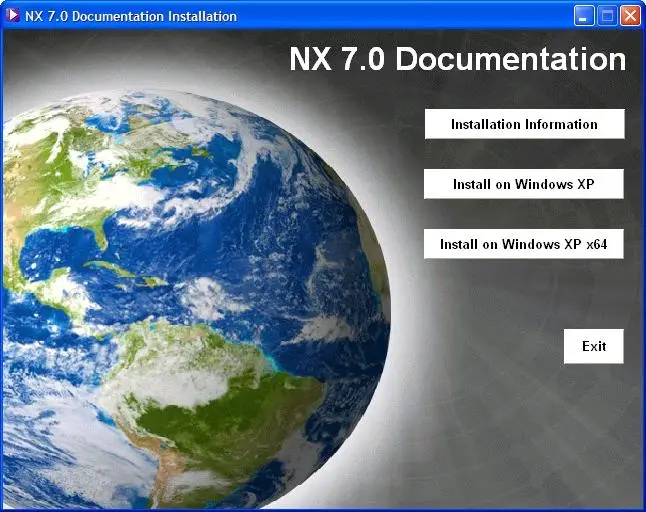Click the window title NX 7.0 Documentation Installation

(131, 16)
